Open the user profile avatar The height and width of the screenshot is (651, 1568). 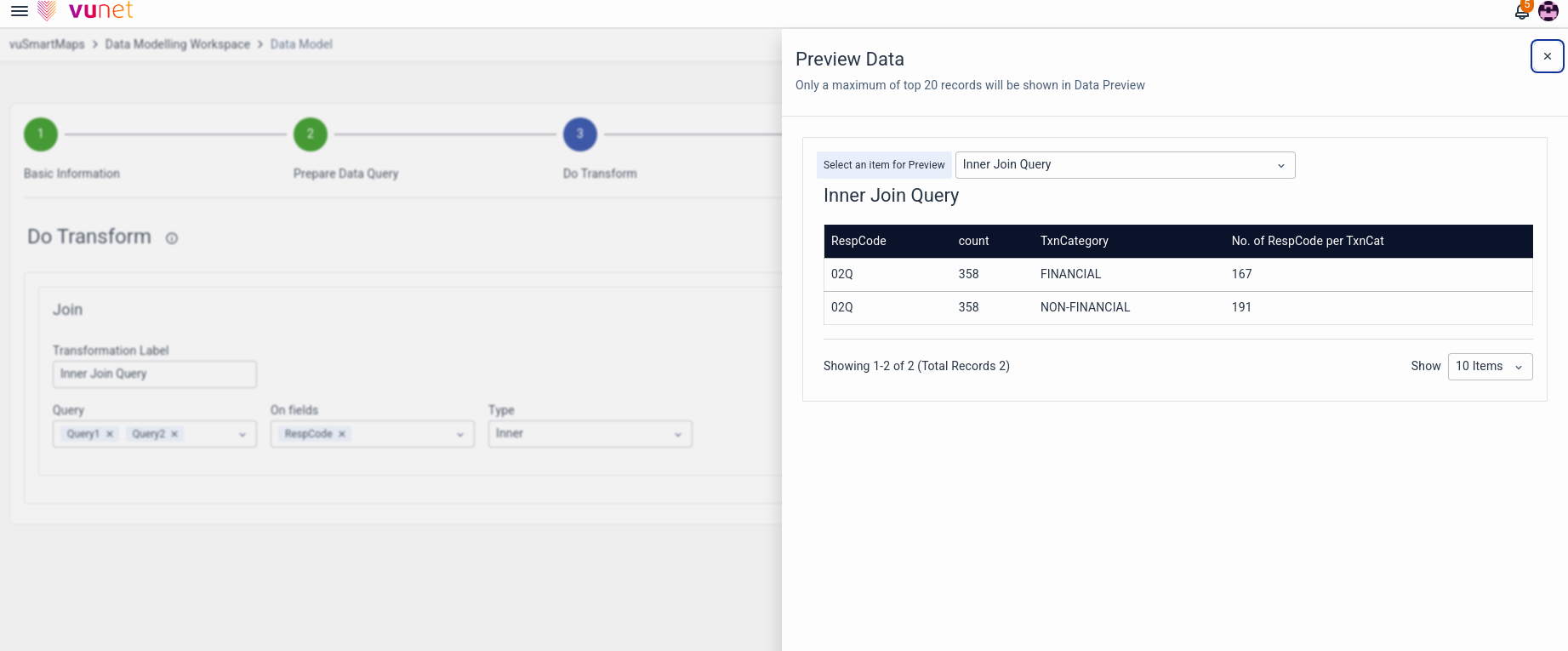[1548, 12]
